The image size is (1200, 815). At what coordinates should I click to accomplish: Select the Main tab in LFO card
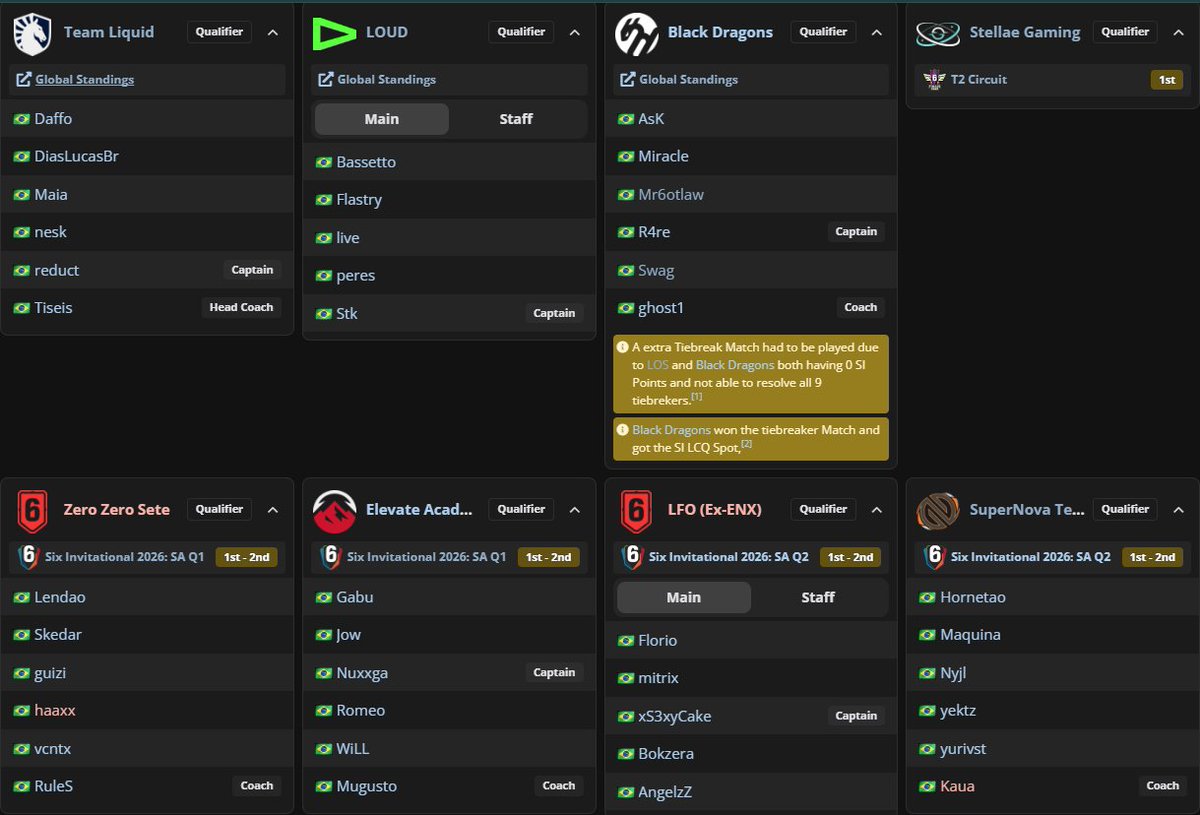pyautogui.click(x=684, y=597)
